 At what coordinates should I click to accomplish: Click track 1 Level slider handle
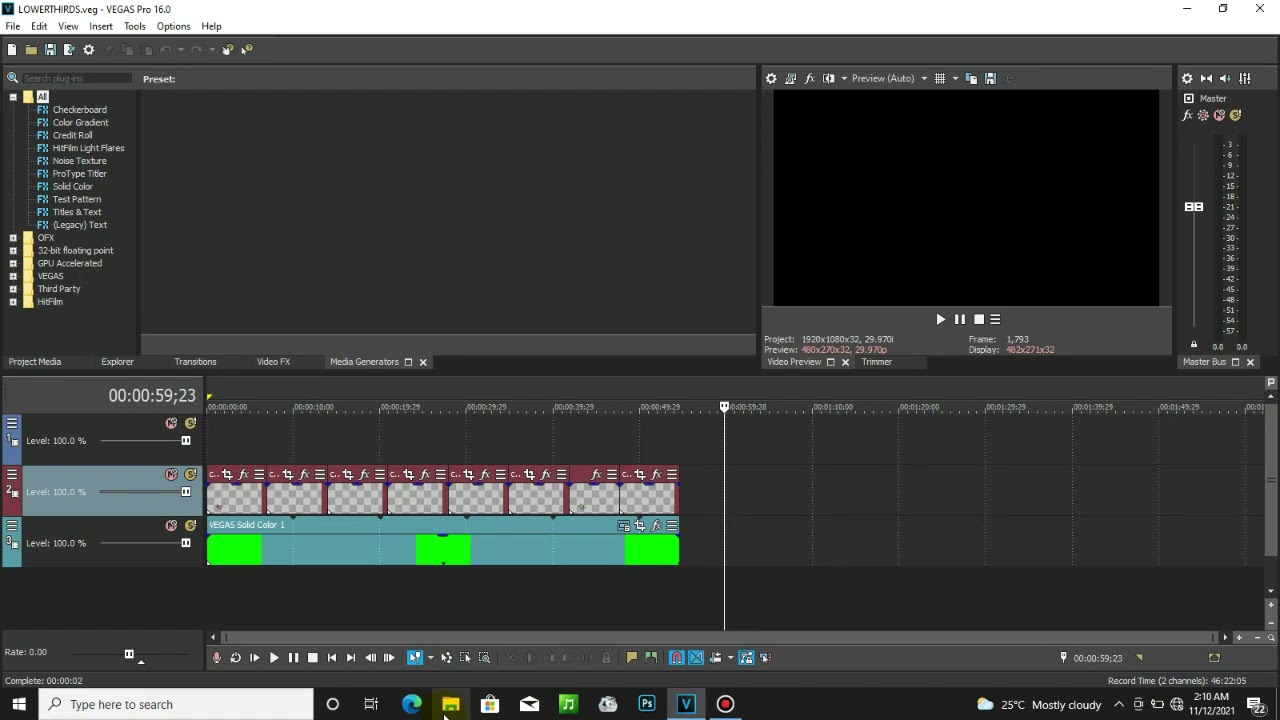click(185, 440)
